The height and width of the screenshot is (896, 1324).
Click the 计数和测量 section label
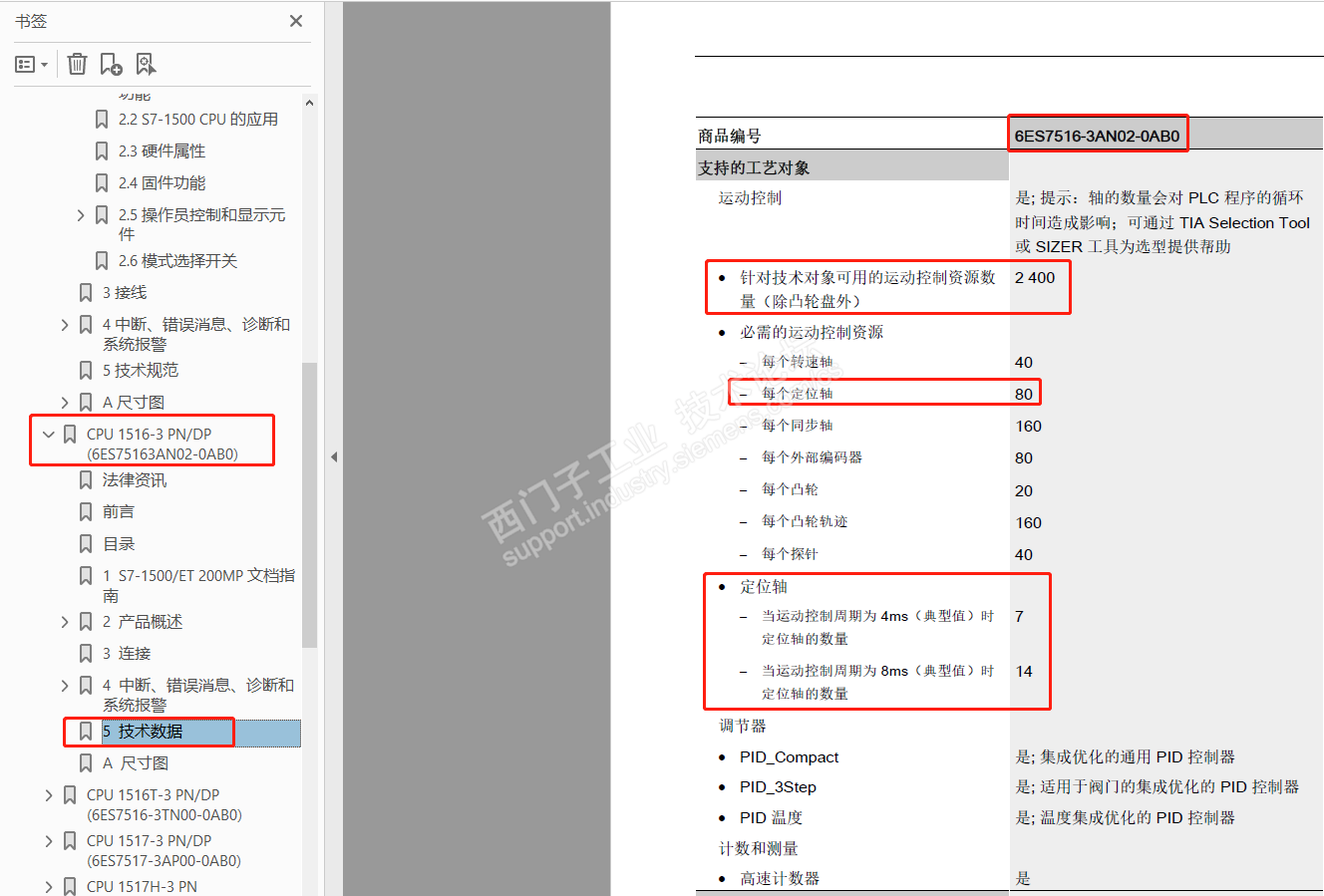tap(759, 848)
